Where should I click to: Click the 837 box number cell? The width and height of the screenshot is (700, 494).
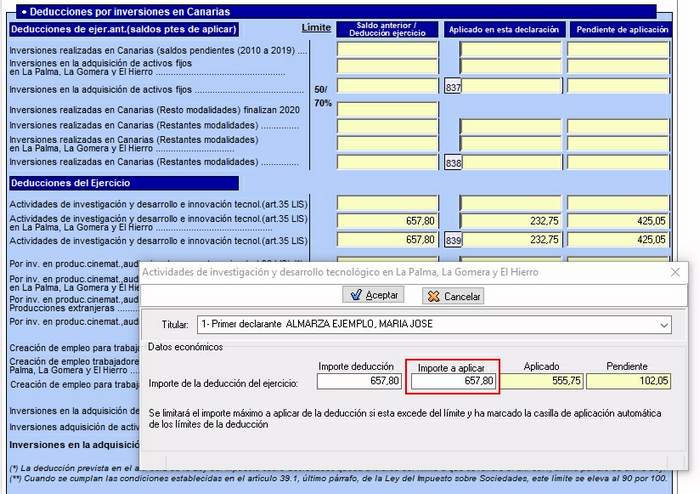click(x=453, y=87)
